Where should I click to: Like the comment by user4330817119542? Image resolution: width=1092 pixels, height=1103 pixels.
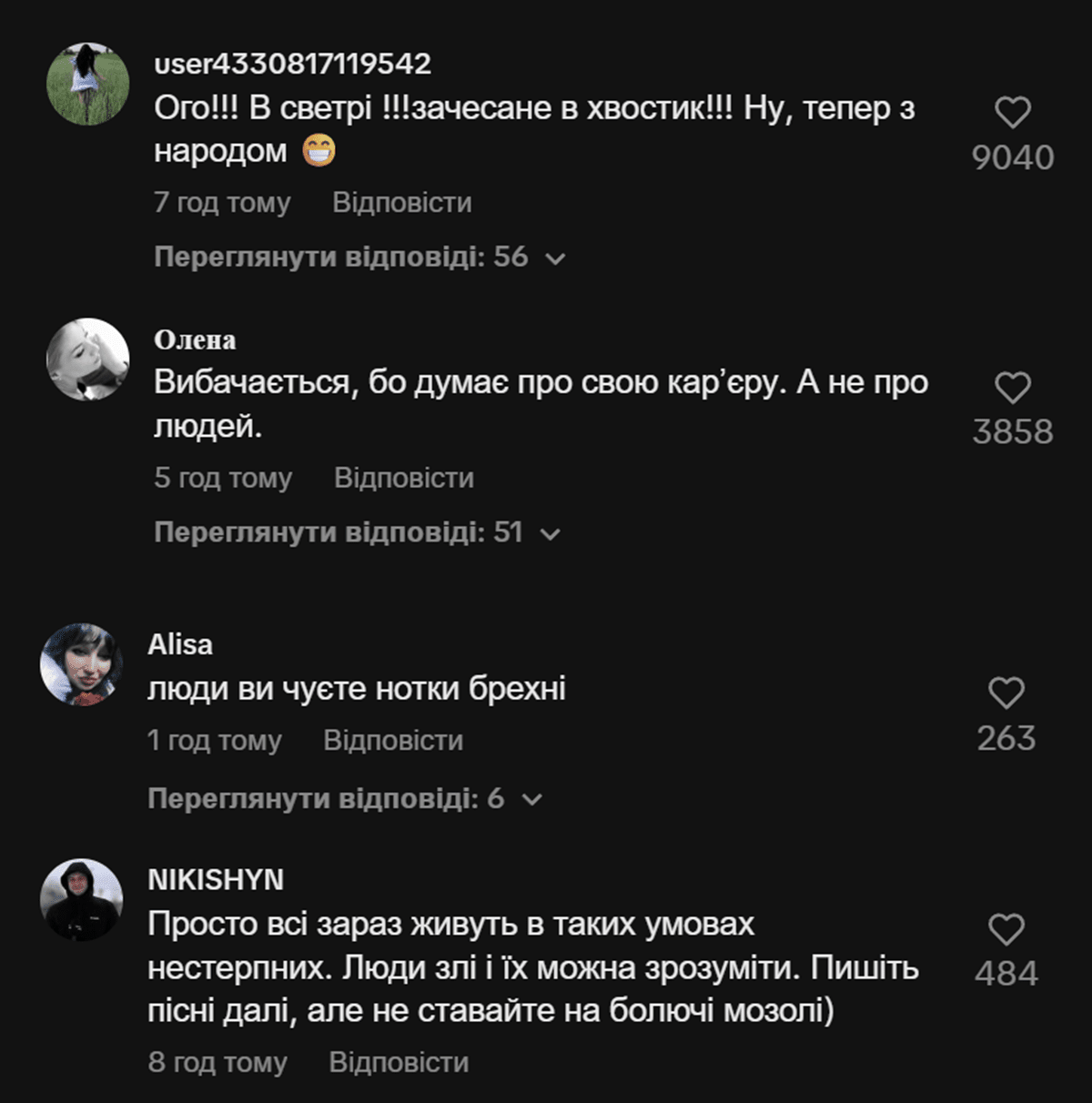click(x=1012, y=113)
